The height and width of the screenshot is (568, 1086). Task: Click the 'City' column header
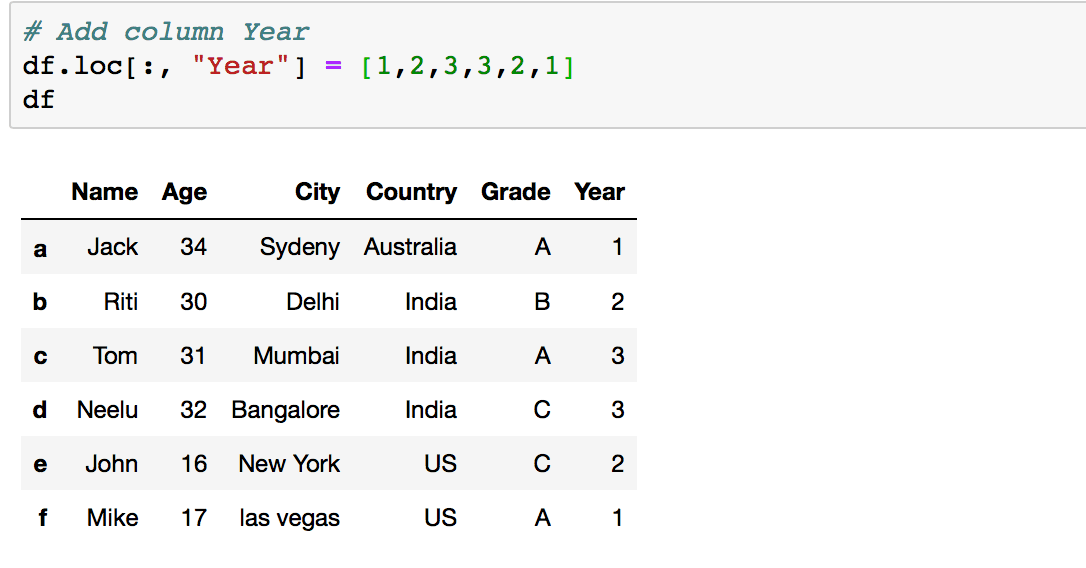(317, 192)
